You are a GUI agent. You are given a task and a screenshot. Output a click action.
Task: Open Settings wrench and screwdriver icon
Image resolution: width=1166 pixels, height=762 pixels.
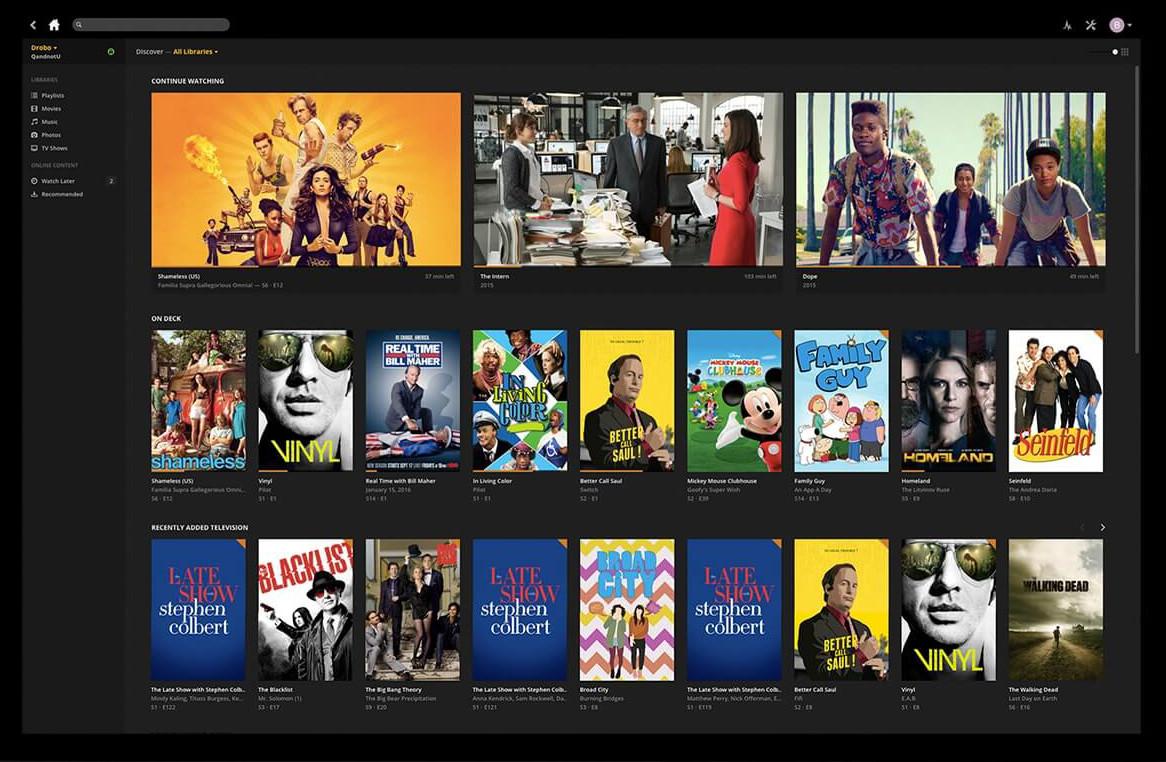[1091, 25]
